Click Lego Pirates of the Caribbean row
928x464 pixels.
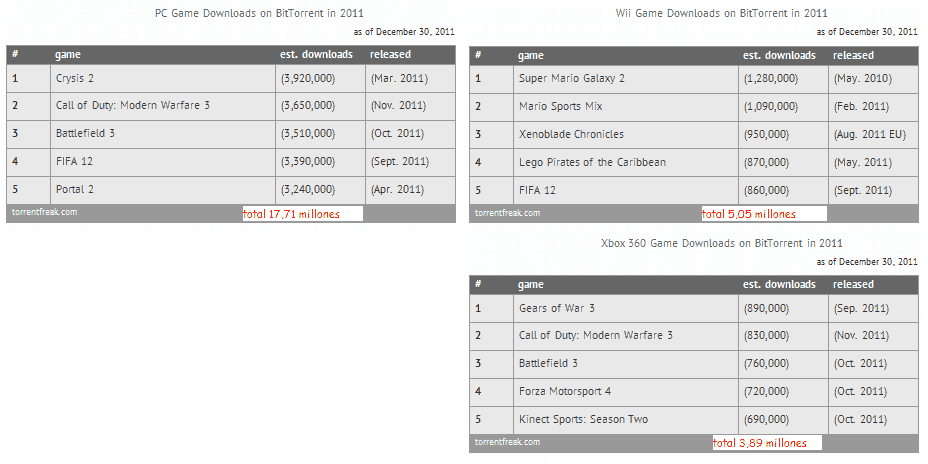point(694,162)
